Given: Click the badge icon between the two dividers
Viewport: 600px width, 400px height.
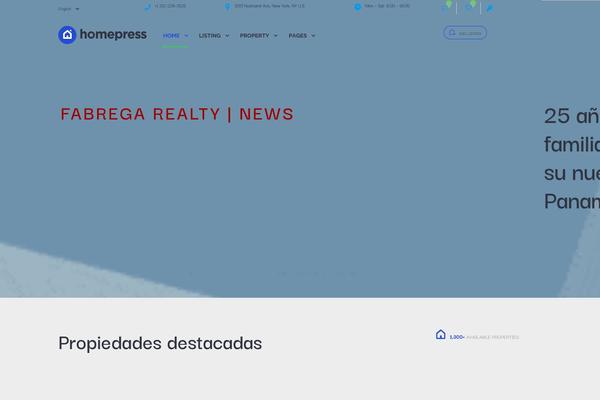Looking at the screenshot, I should tap(471, 7).
